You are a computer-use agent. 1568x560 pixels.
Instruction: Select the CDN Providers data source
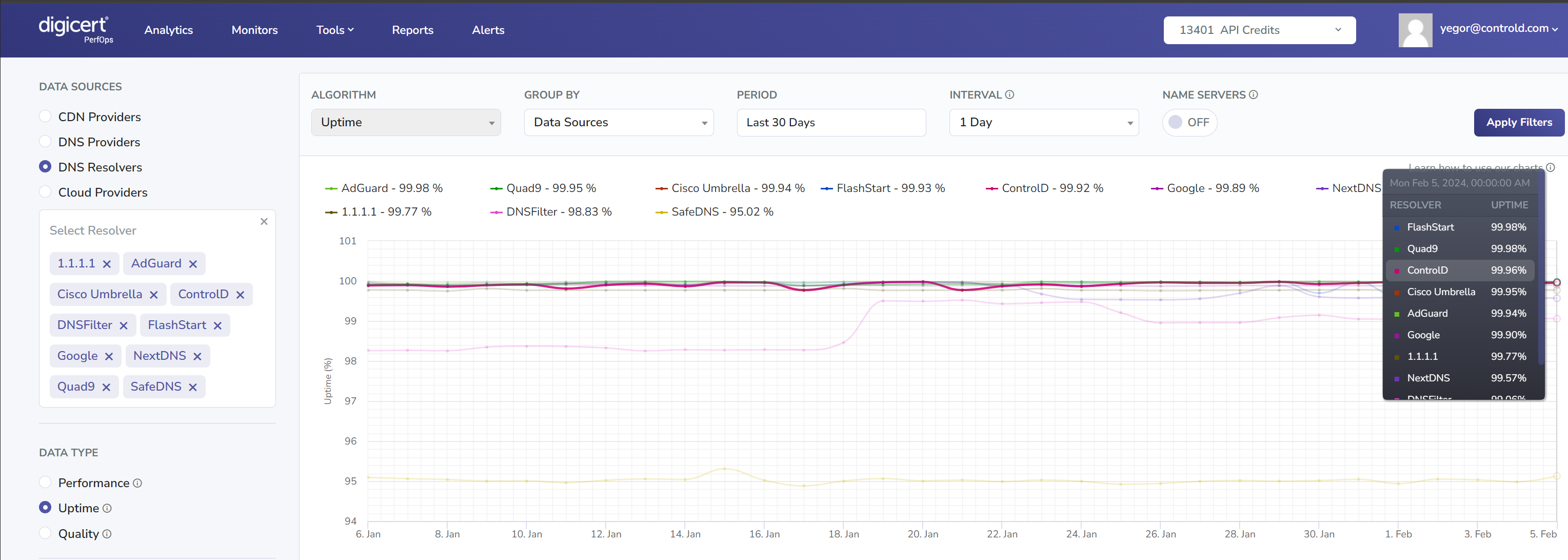pos(45,117)
